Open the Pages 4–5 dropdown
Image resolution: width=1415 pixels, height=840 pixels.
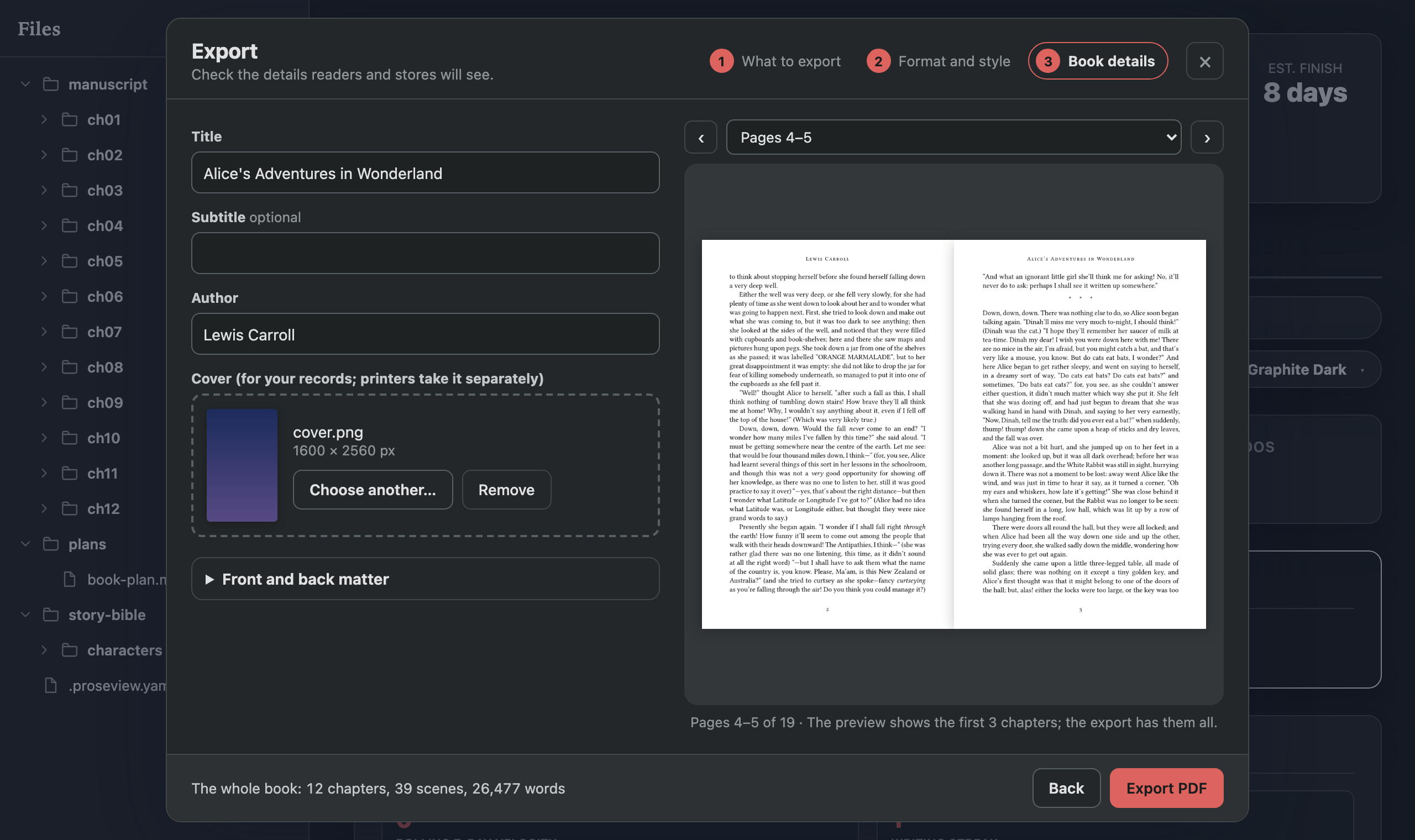pyautogui.click(x=953, y=137)
